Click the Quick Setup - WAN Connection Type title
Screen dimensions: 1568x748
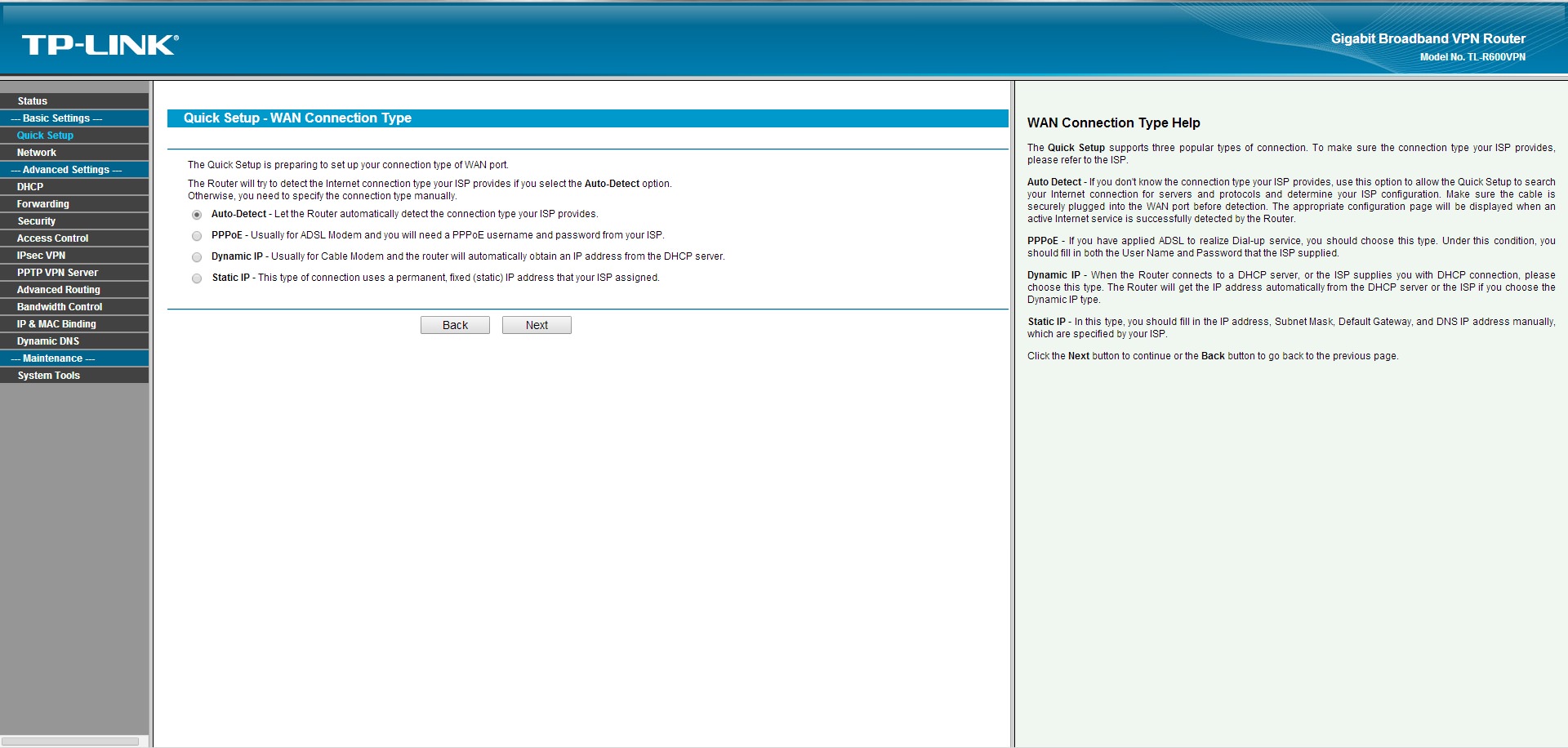point(297,118)
